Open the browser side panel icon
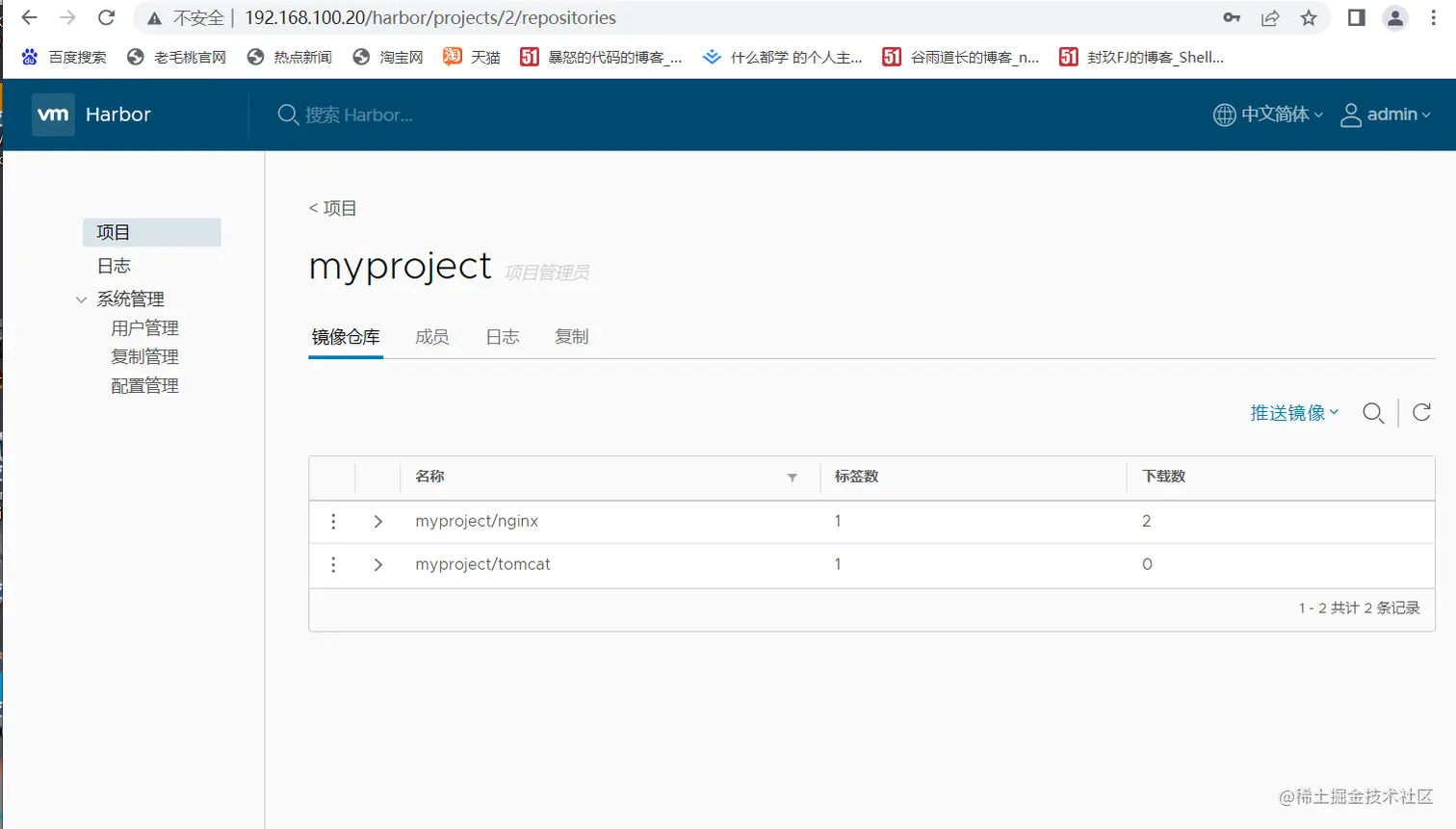Screen dimensions: 1456x829 click(1357, 17)
